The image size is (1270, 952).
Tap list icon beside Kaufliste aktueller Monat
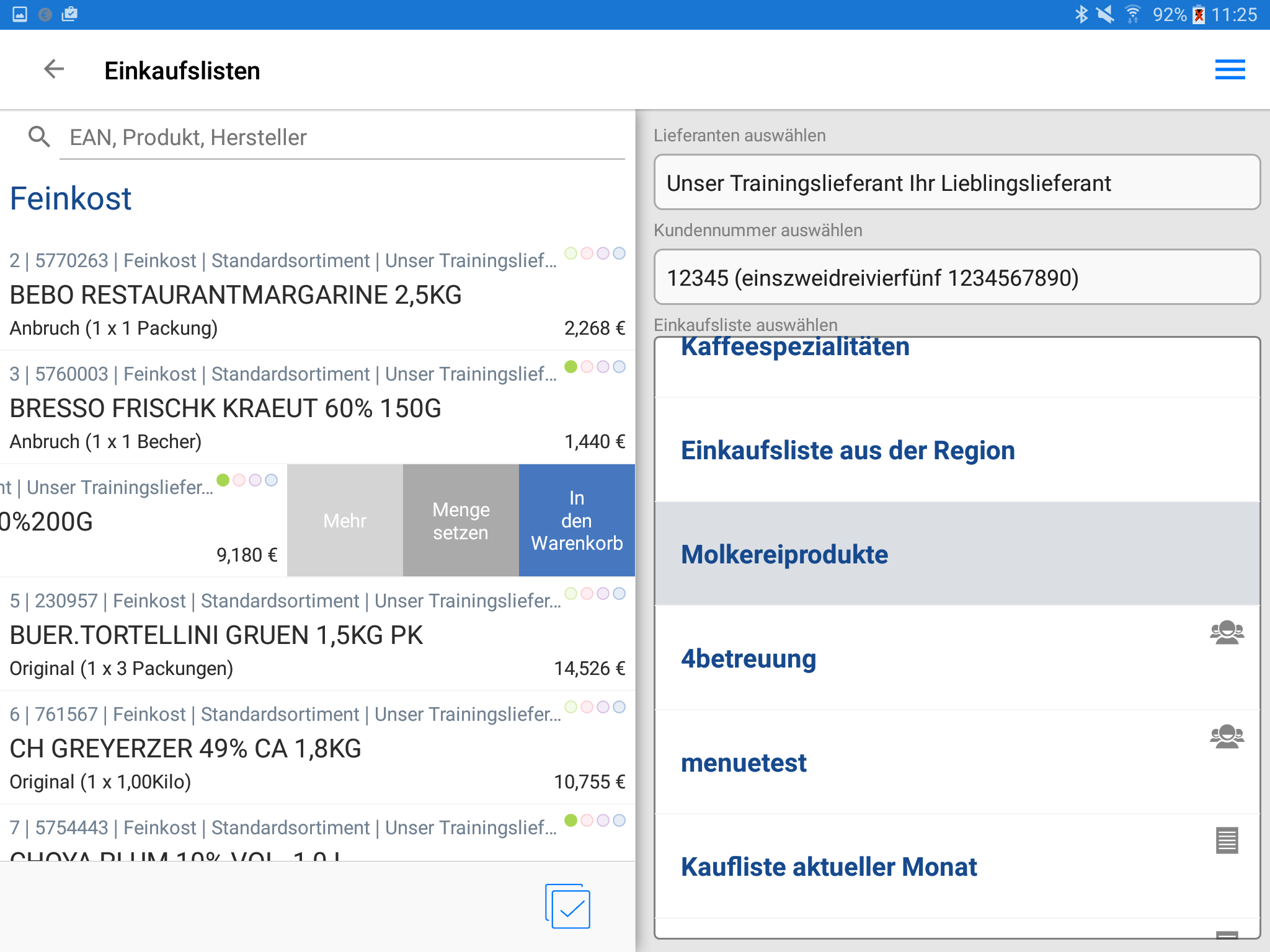(x=1227, y=841)
